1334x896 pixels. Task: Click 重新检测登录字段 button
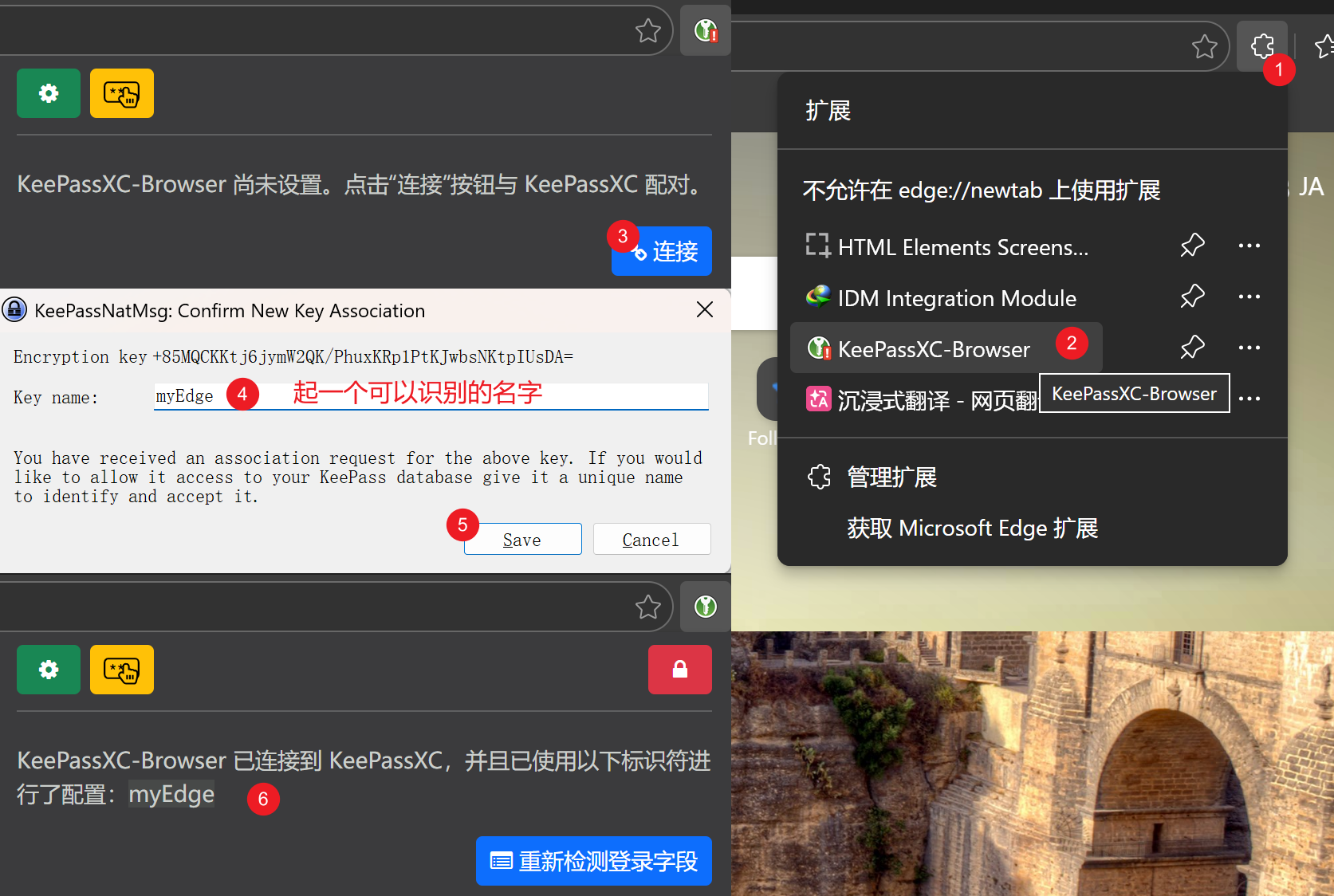point(594,861)
